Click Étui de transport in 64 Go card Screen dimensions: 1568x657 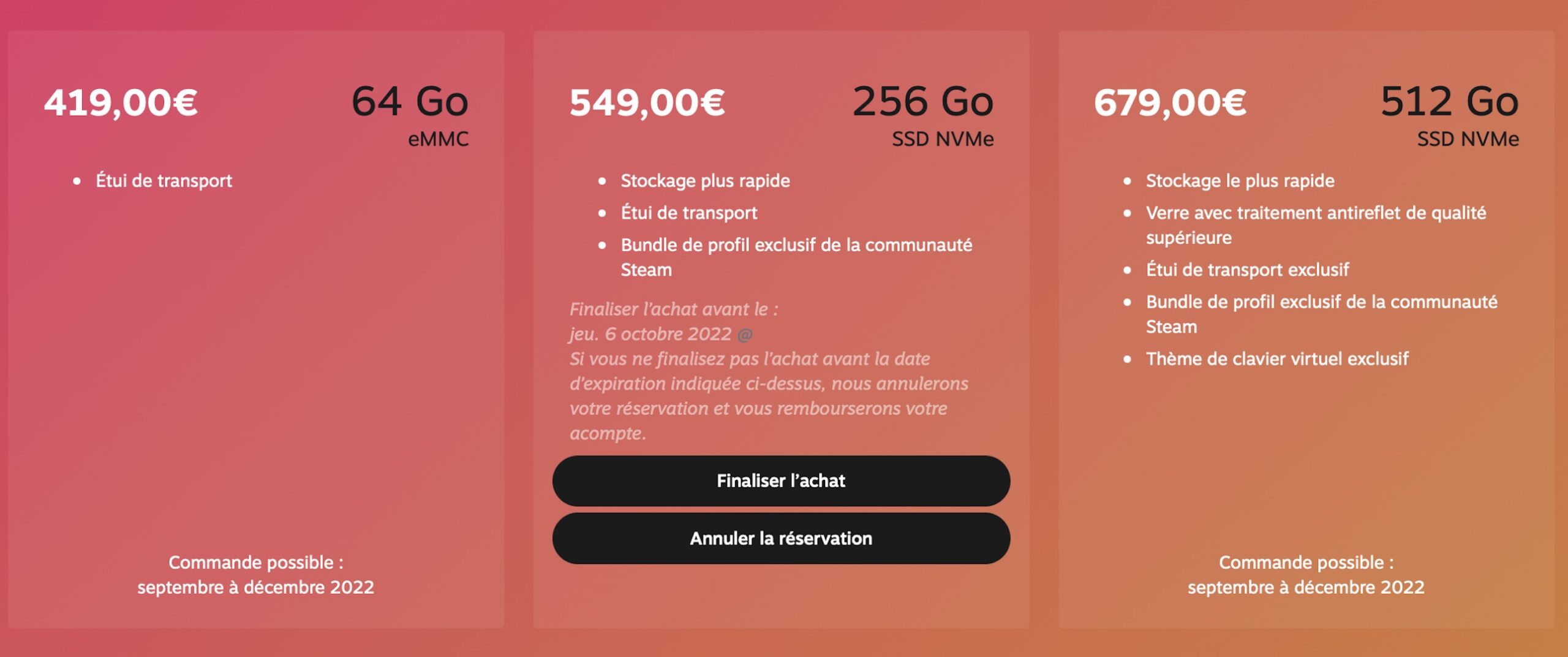[164, 181]
